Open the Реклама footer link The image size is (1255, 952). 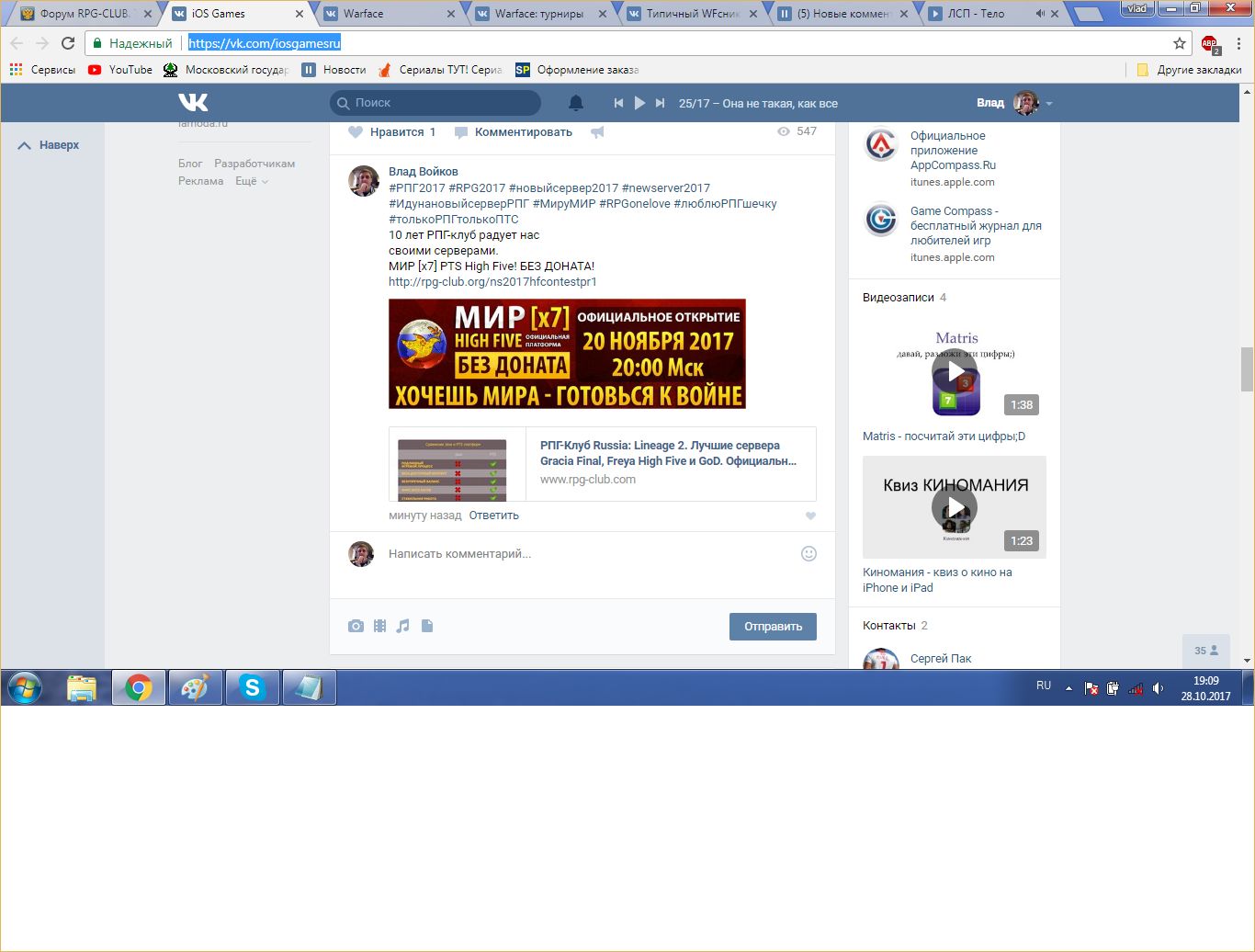click(201, 181)
